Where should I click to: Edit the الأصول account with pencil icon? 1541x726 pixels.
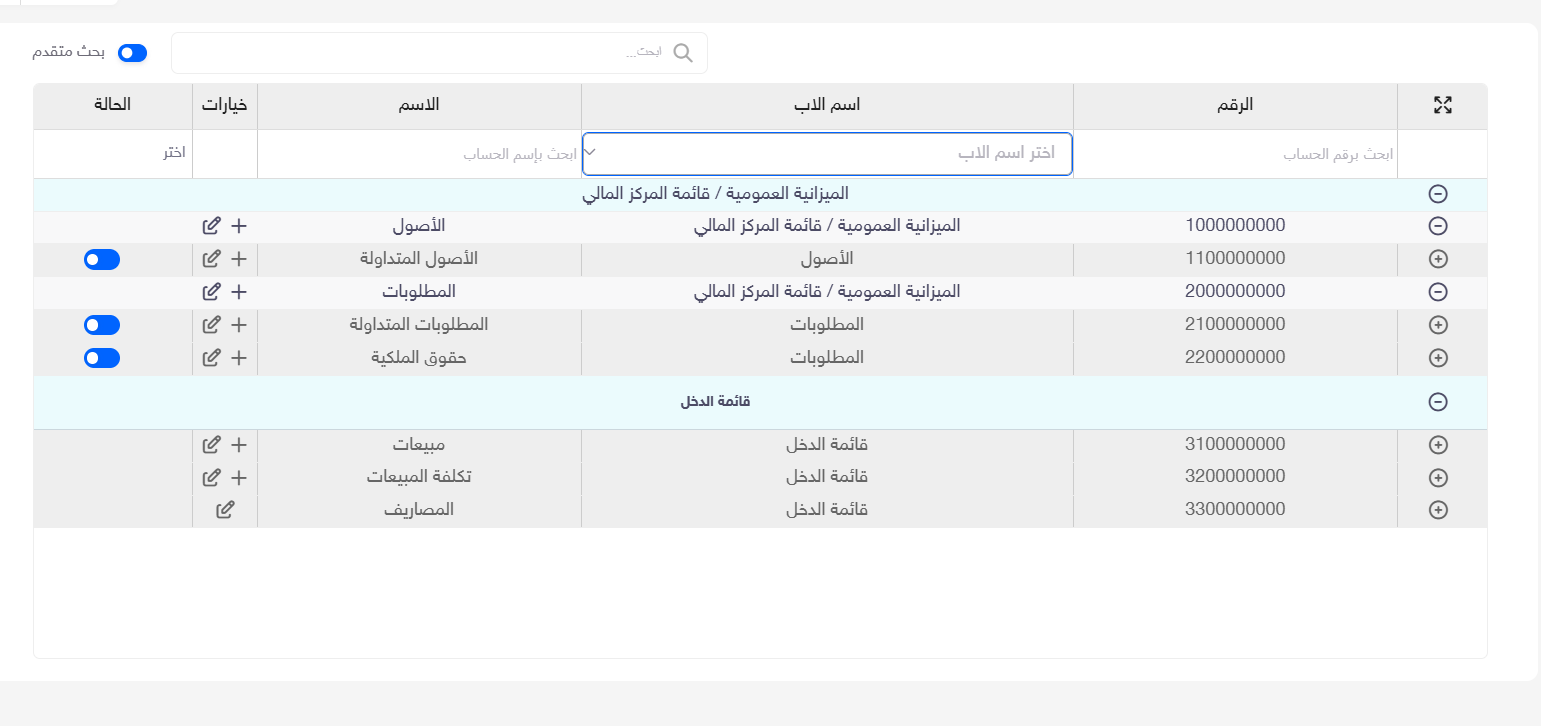tap(211, 226)
